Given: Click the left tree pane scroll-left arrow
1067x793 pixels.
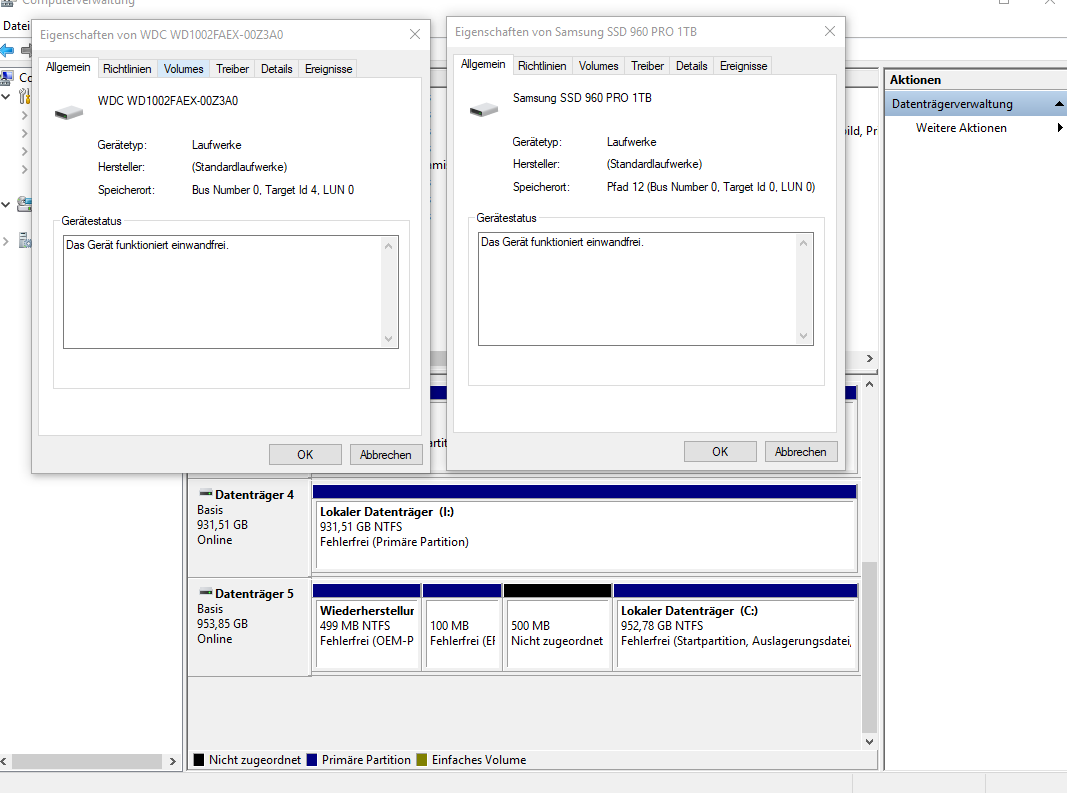Looking at the screenshot, I should [x=4, y=761].
